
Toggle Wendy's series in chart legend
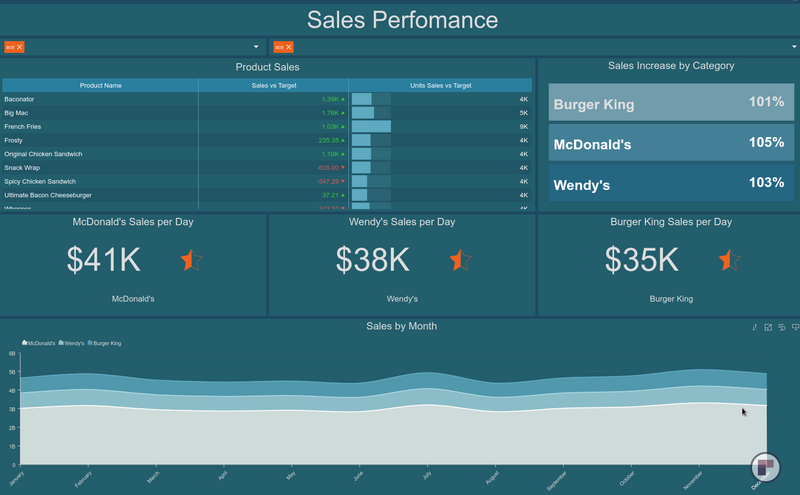point(73,343)
